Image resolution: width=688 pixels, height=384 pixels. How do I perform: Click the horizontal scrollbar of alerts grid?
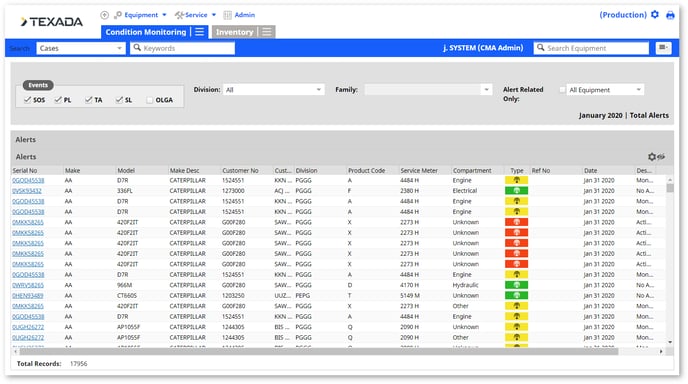tap(319, 352)
